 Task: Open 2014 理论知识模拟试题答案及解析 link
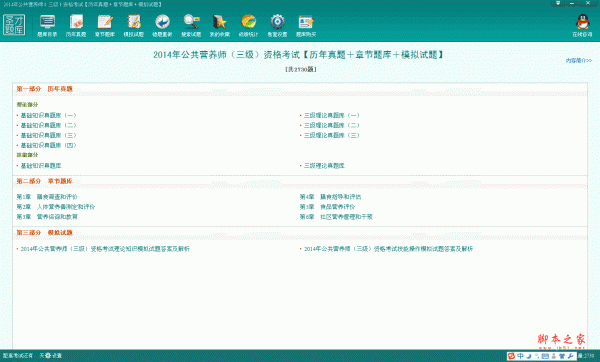(105, 249)
